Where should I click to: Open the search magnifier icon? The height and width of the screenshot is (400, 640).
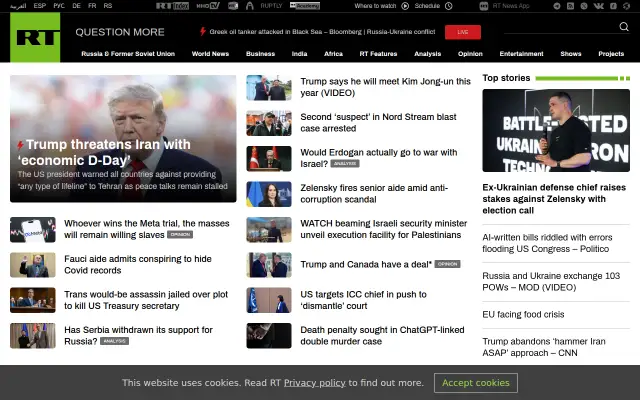click(x=624, y=27)
